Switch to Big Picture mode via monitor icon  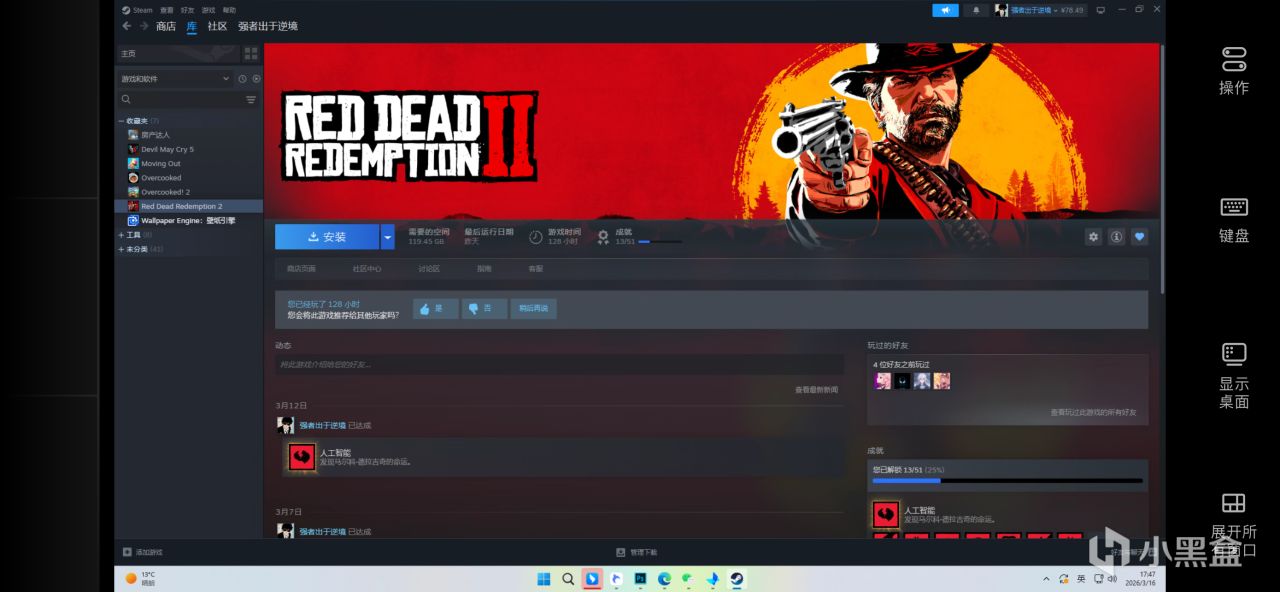click(1101, 10)
